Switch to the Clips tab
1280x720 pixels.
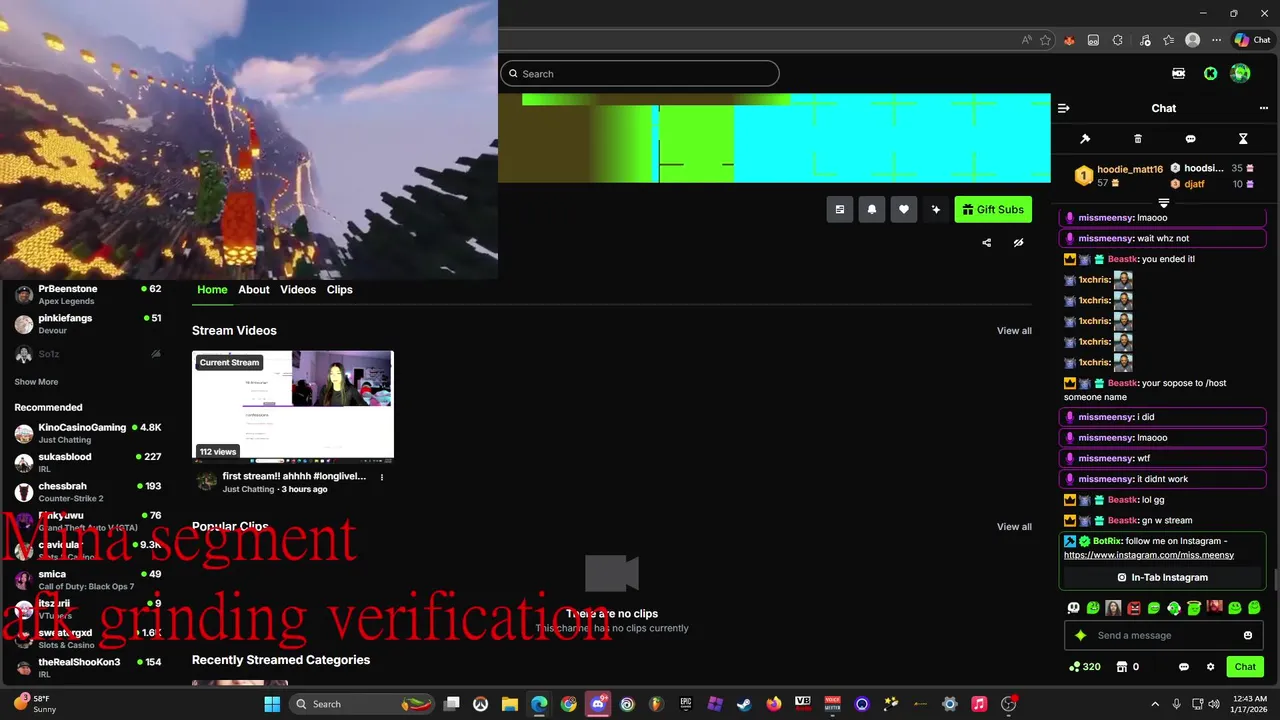click(340, 289)
